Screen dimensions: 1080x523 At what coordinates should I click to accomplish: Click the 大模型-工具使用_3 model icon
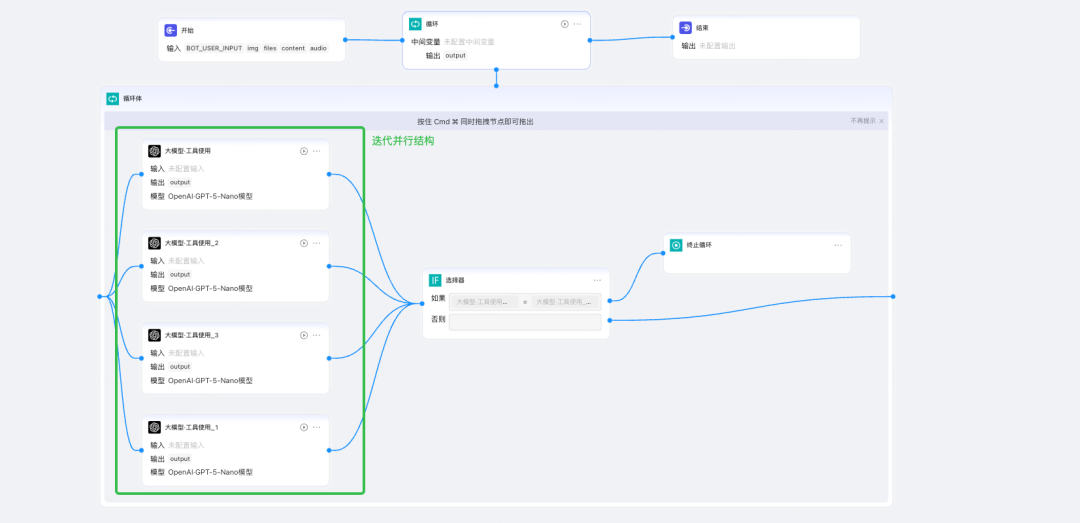click(155, 335)
